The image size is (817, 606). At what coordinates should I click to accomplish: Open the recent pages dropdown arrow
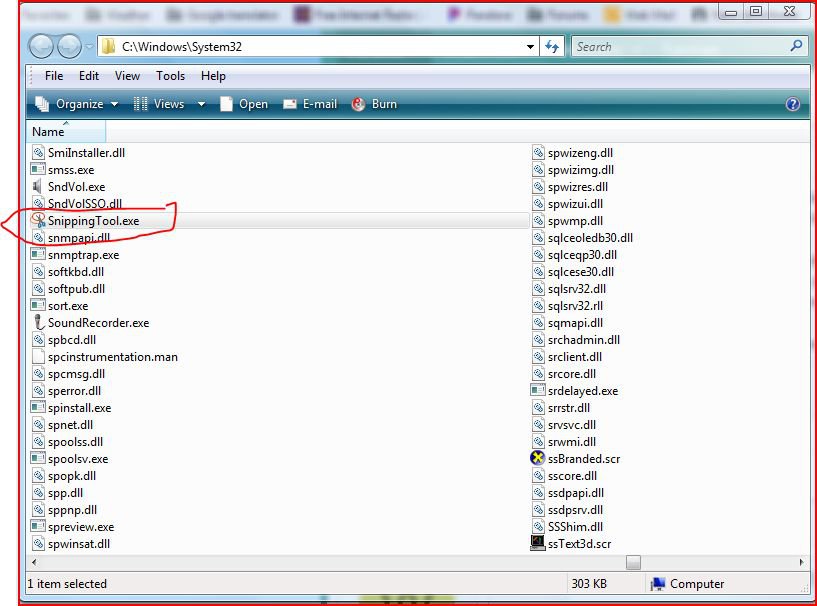click(89, 47)
